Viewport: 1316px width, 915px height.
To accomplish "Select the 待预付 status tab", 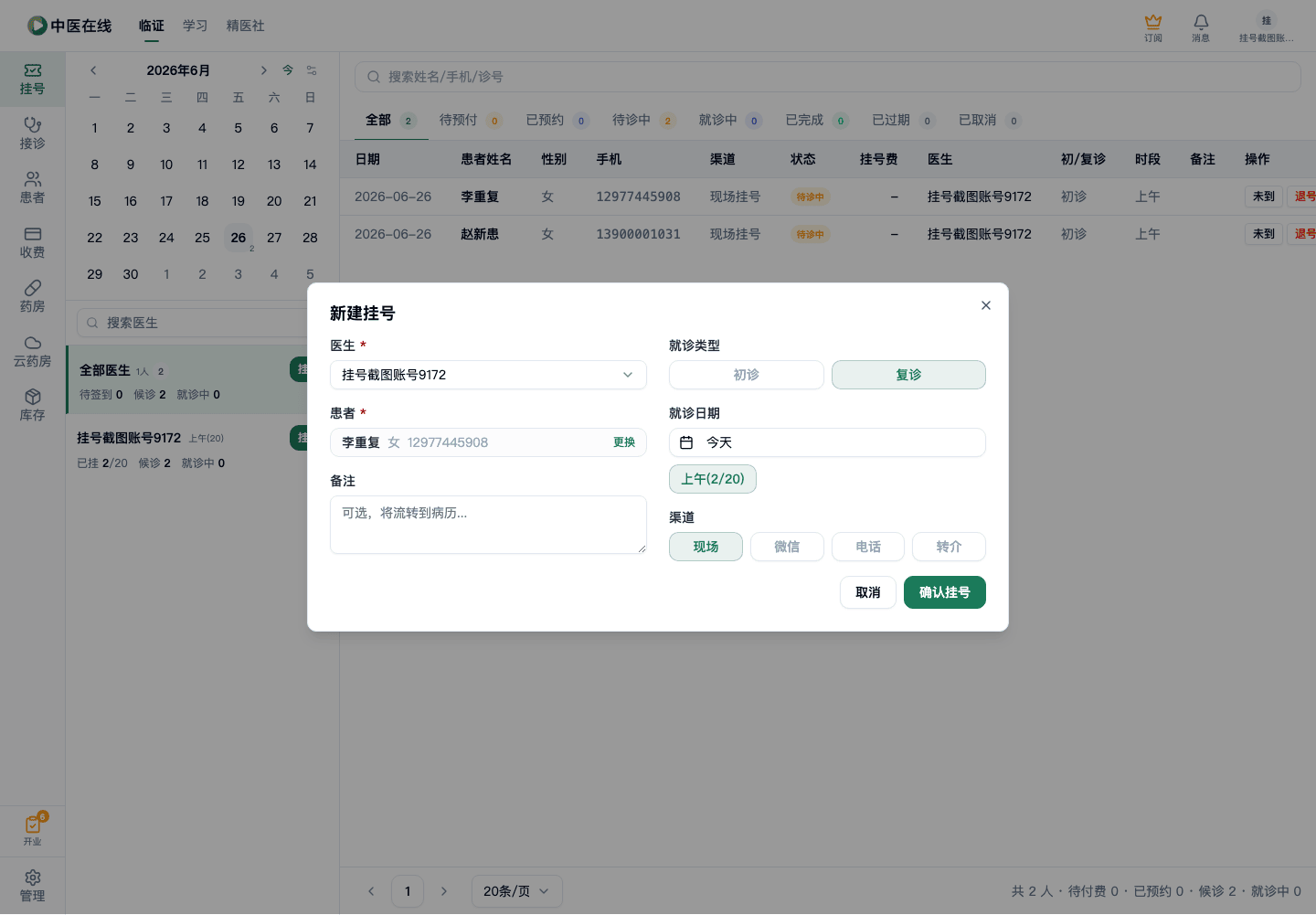I will click(470, 120).
